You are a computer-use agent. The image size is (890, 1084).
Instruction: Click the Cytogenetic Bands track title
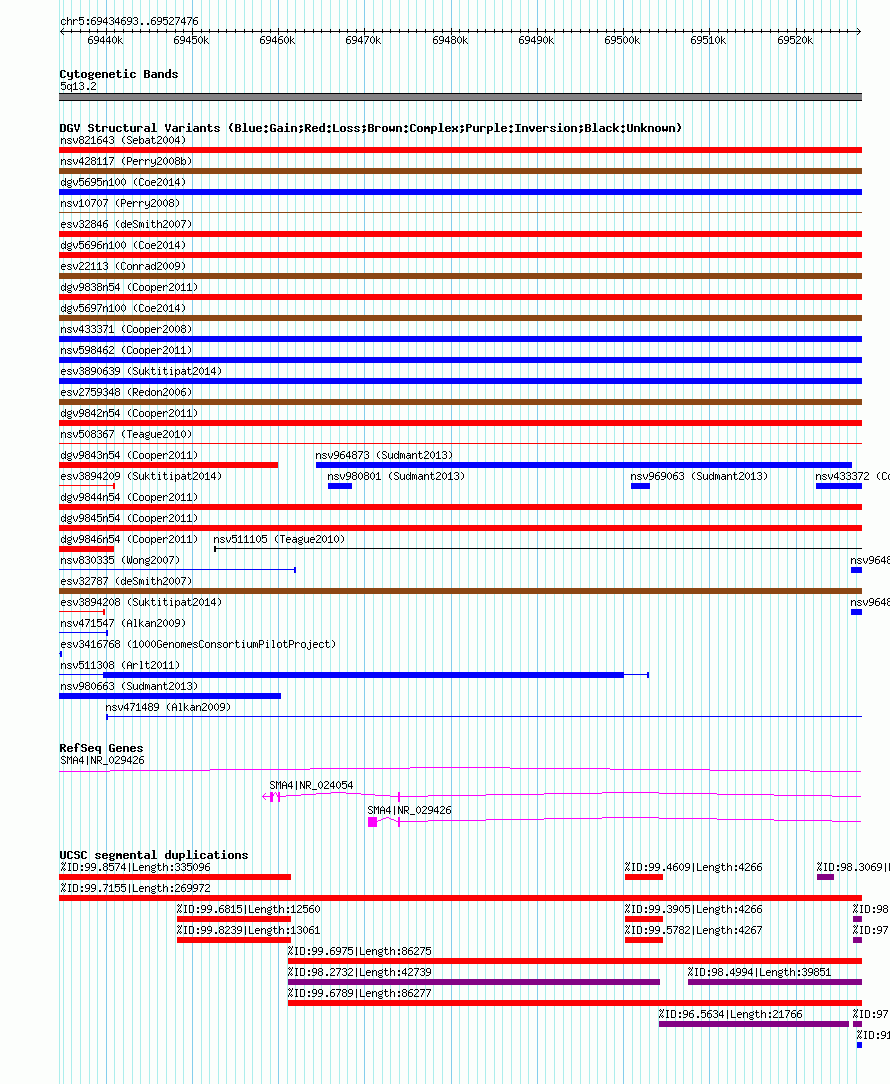click(x=119, y=74)
